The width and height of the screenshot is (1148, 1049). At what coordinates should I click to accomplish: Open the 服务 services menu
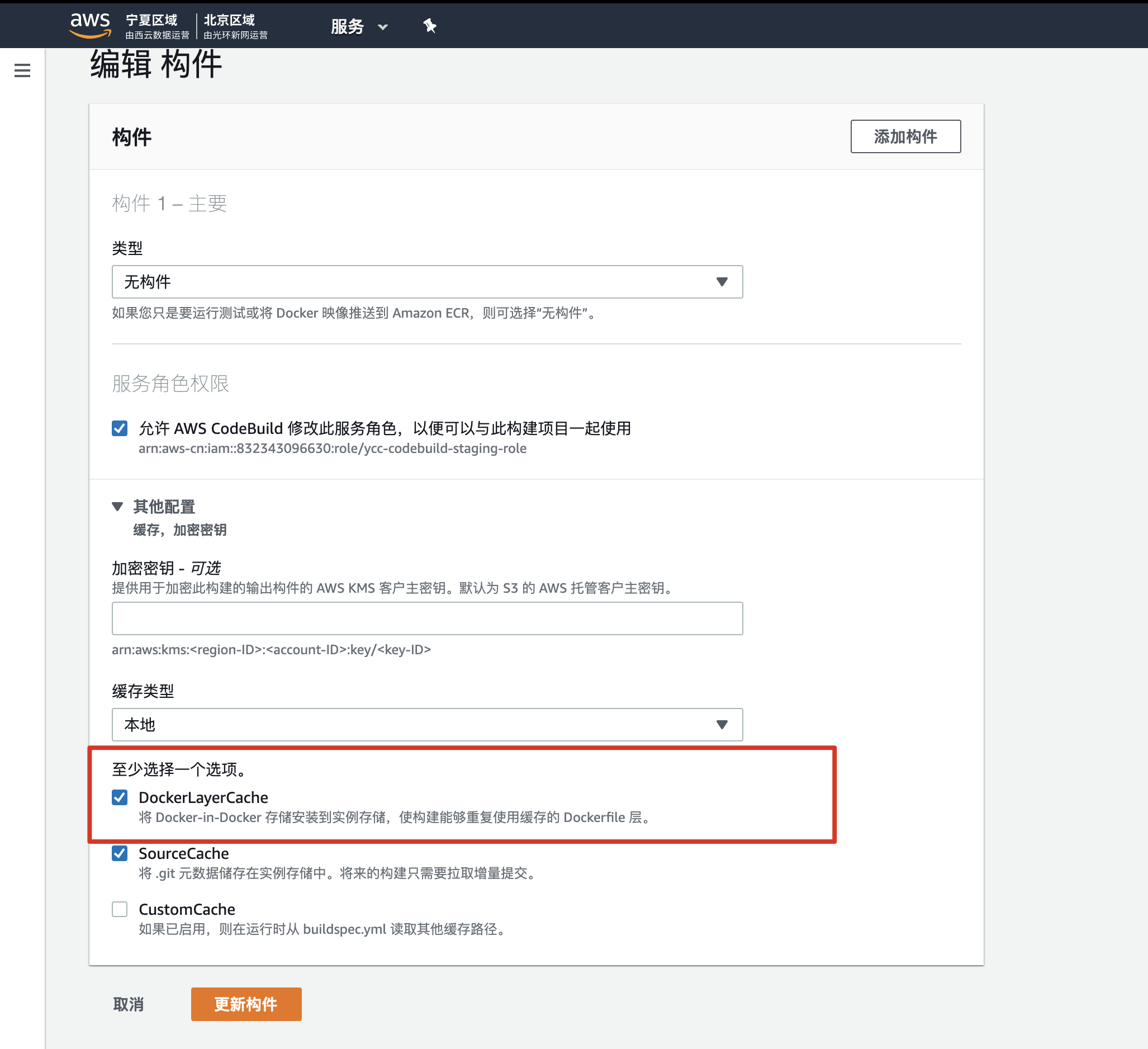(347, 26)
